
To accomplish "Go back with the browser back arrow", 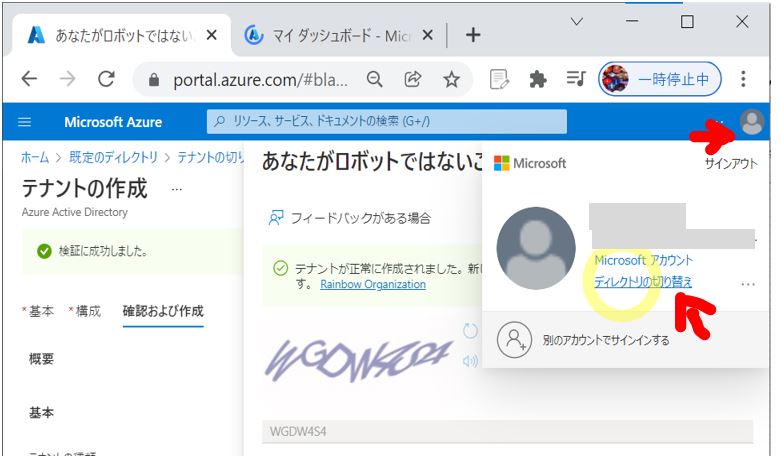I will 29,78.
